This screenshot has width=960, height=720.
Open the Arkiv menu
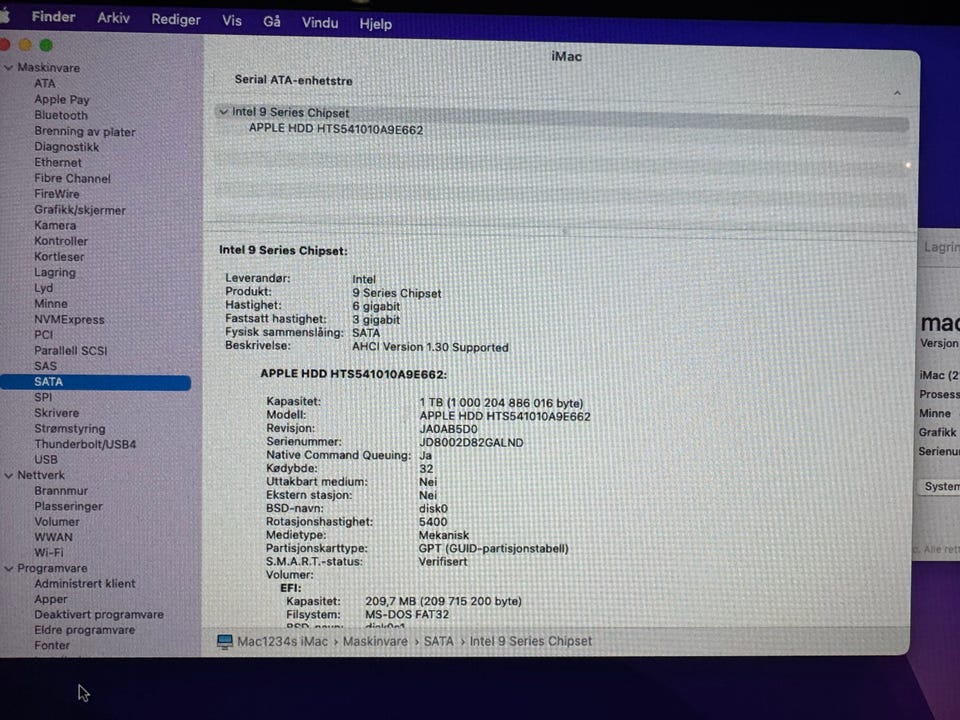coord(113,18)
